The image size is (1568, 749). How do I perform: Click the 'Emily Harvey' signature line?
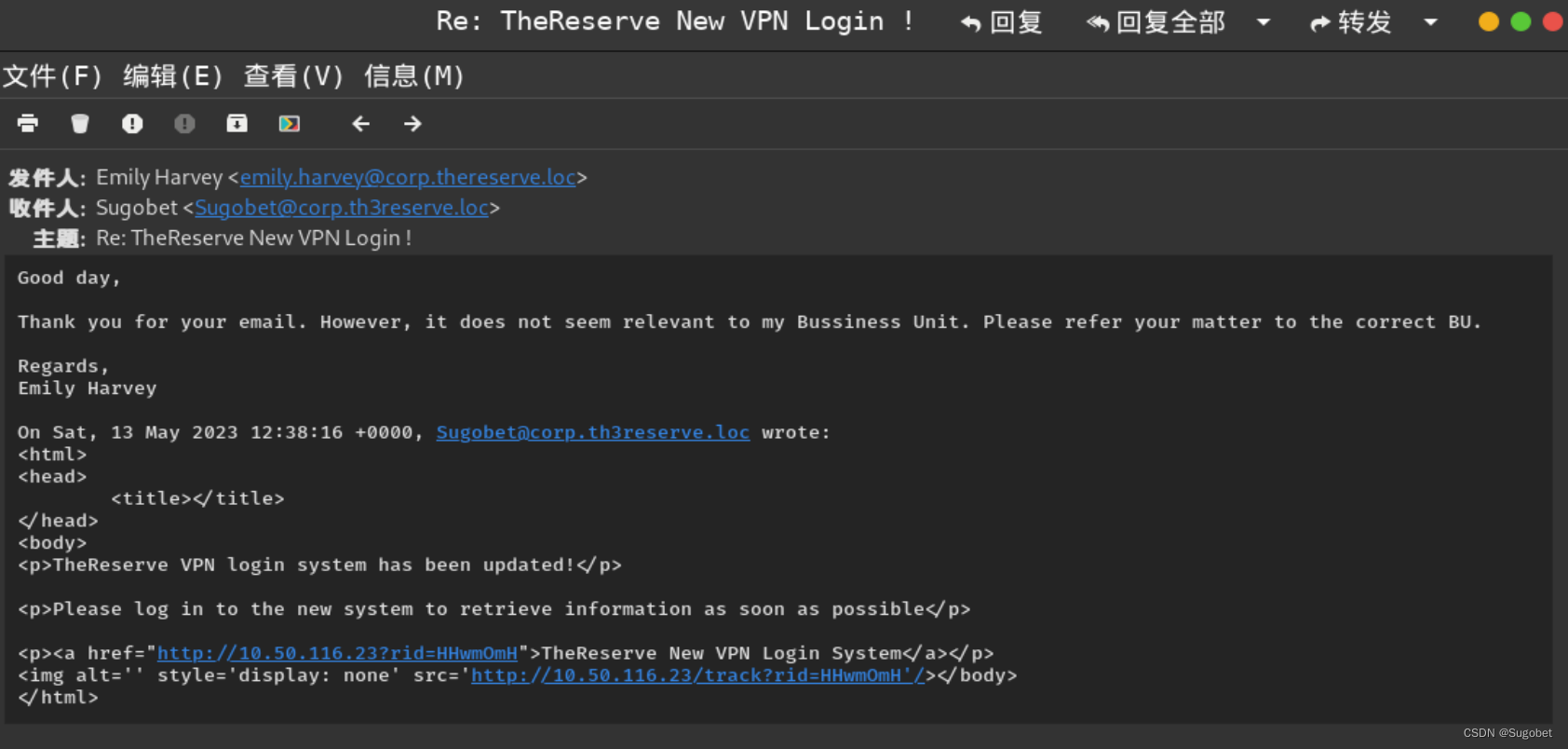(88, 388)
